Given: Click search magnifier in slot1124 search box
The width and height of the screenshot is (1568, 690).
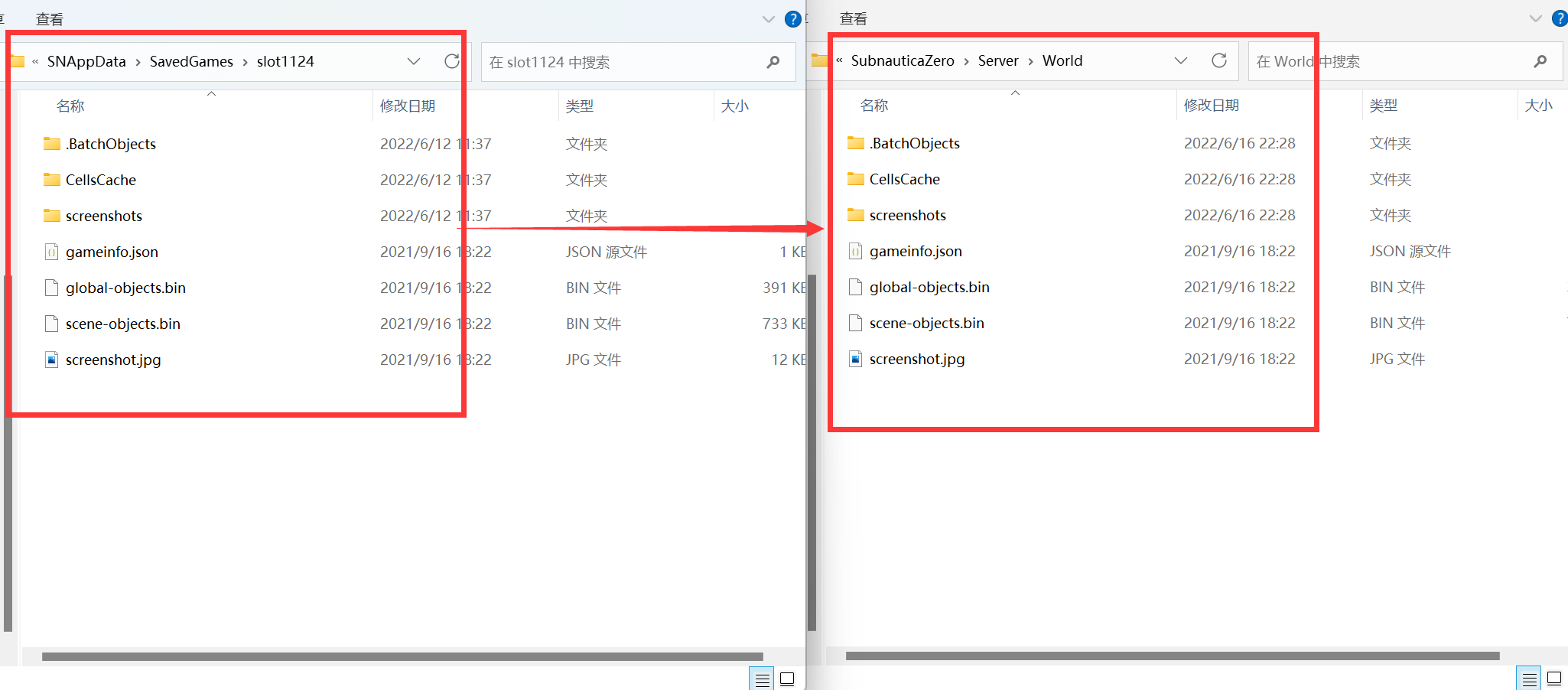Looking at the screenshot, I should click(x=773, y=62).
